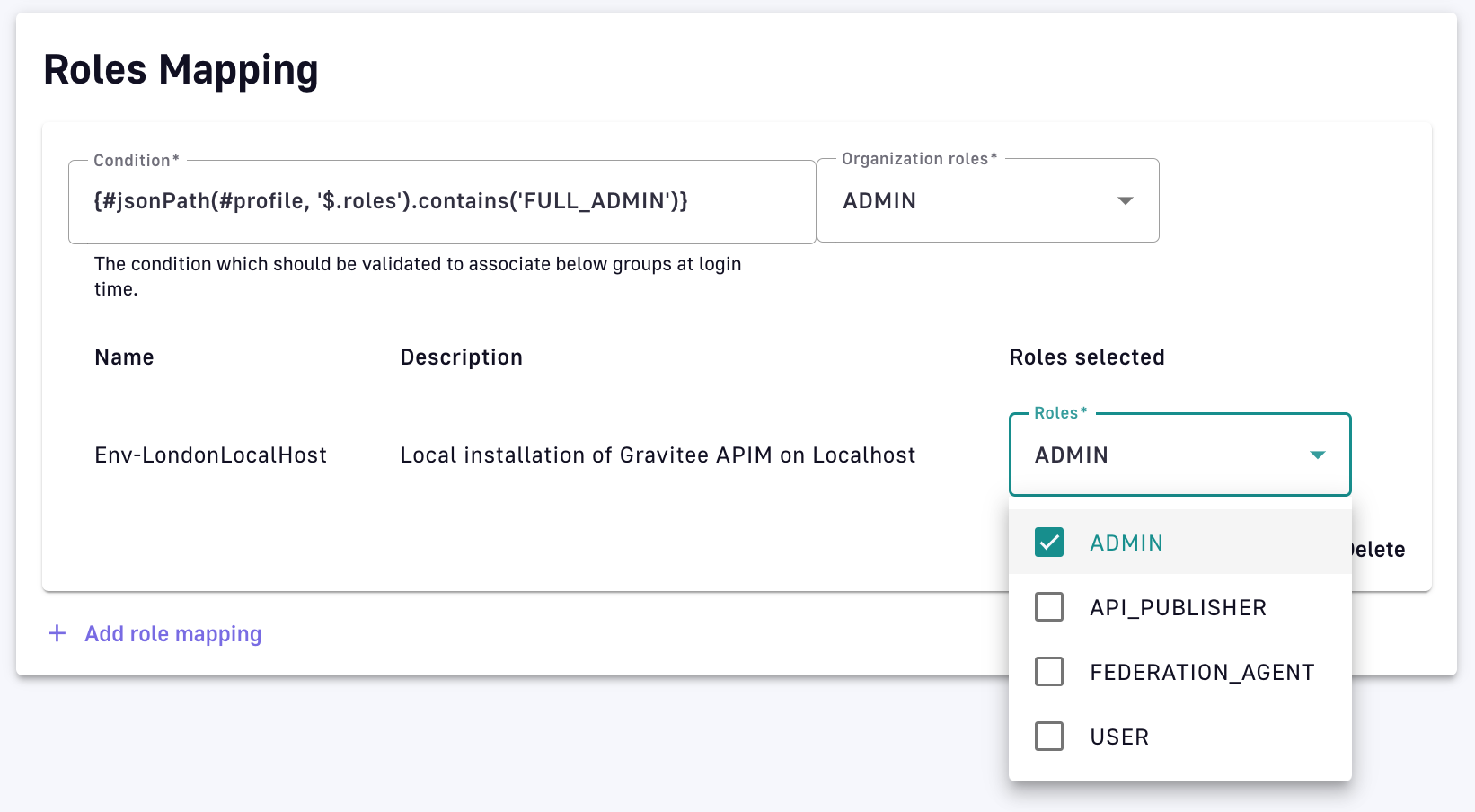1475x812 pixels.
Task: Select the API_PUBLISHER option label
Action: tap(1178, 608)
